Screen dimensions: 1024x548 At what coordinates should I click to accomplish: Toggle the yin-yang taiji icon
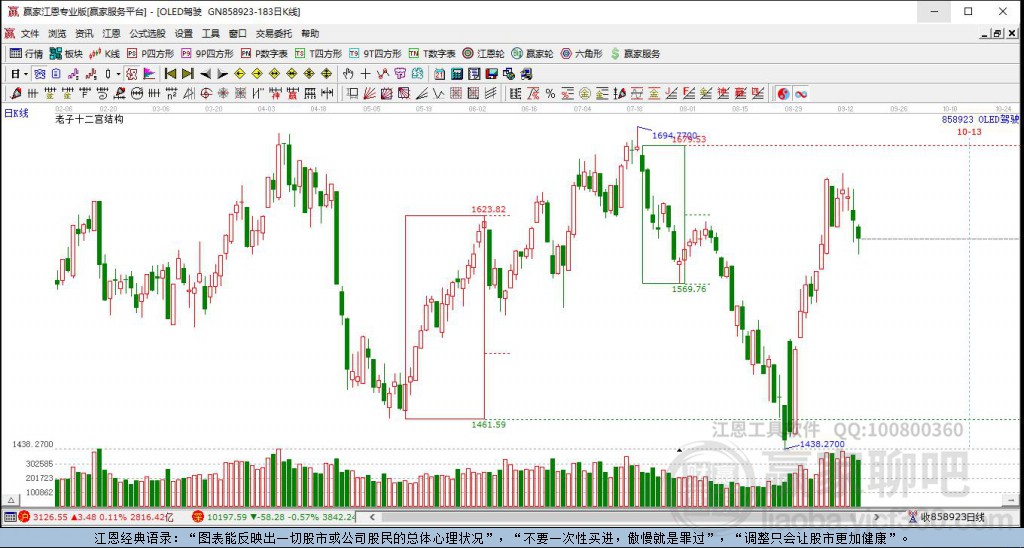(783, 93)
